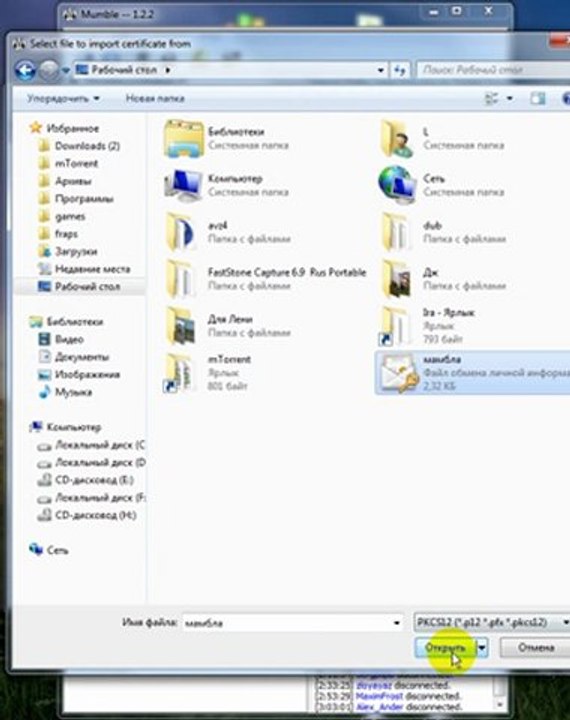Select the Компьютер system folder icon
Viewport: 570px width, 720px height.
pyautogui.click(x=184, y=185)
